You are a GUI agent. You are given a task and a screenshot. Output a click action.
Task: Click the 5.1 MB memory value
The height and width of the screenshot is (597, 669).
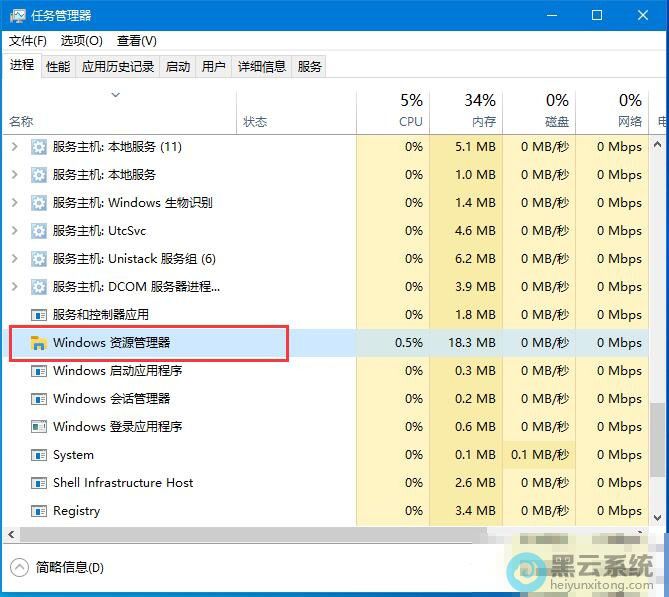[x=475, y=147]
